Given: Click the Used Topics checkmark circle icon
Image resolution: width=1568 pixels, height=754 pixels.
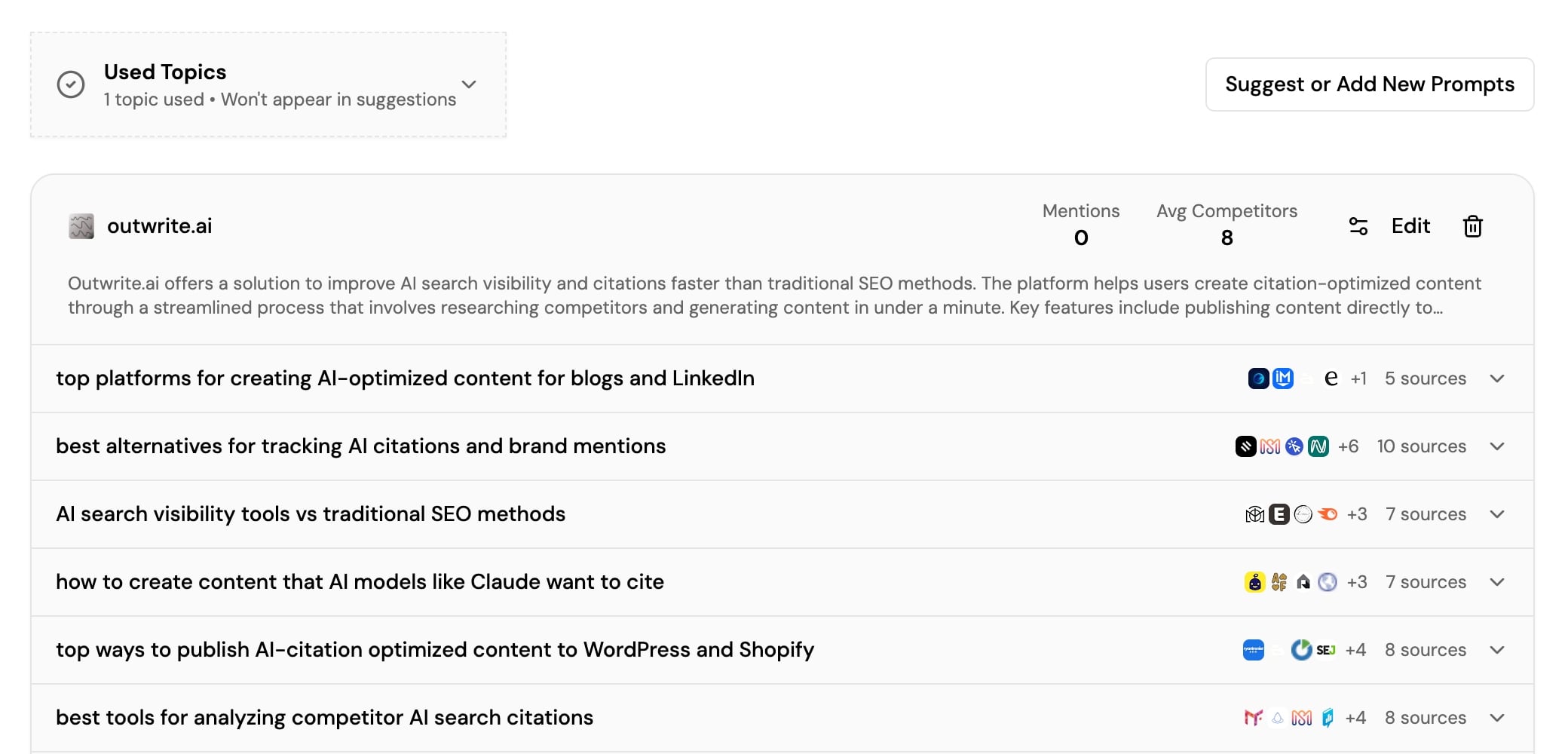Looking at the screenshot, I should tap(71, 84).
